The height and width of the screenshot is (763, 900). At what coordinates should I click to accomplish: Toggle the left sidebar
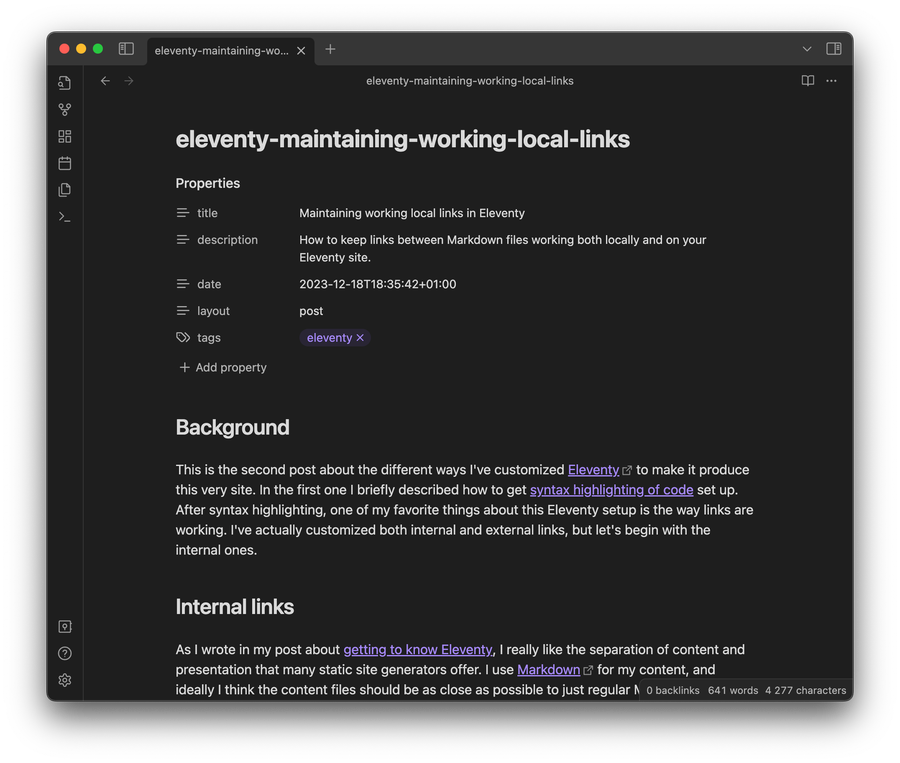pyautogui.click(x=126, y=49)
